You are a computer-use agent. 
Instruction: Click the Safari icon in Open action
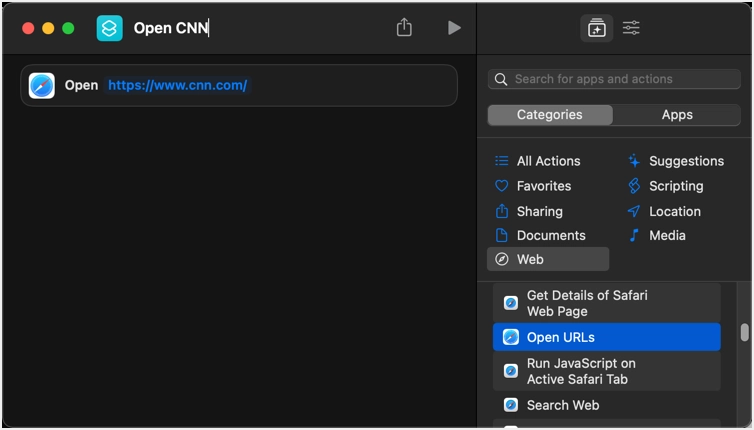point(42,86)
